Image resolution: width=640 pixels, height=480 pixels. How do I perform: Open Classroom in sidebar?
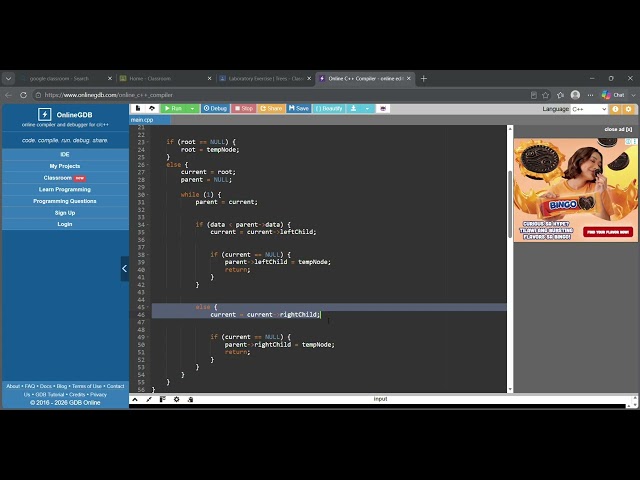point(65,178)
